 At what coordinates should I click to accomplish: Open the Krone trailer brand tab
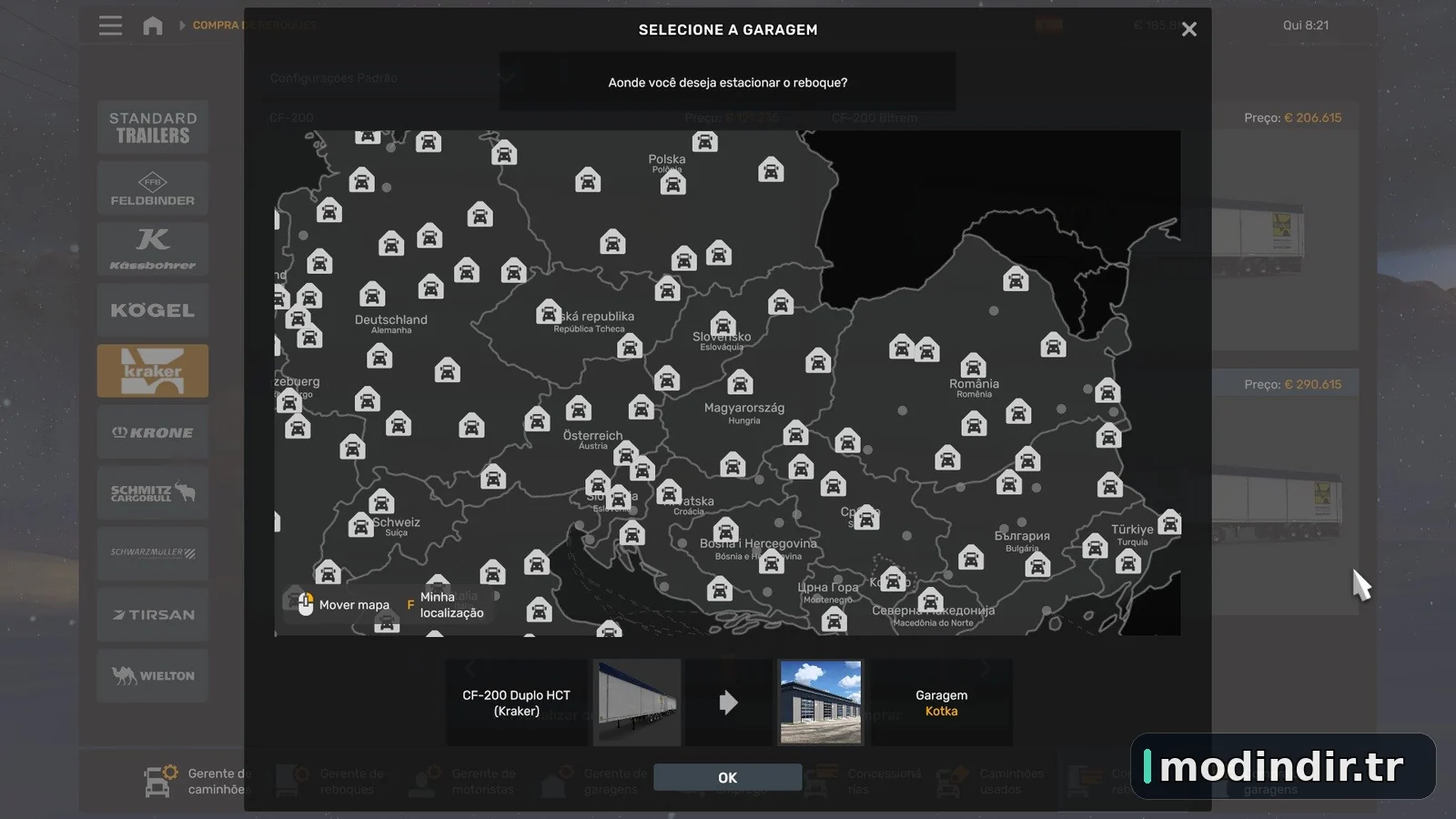[x=153, y=432]
